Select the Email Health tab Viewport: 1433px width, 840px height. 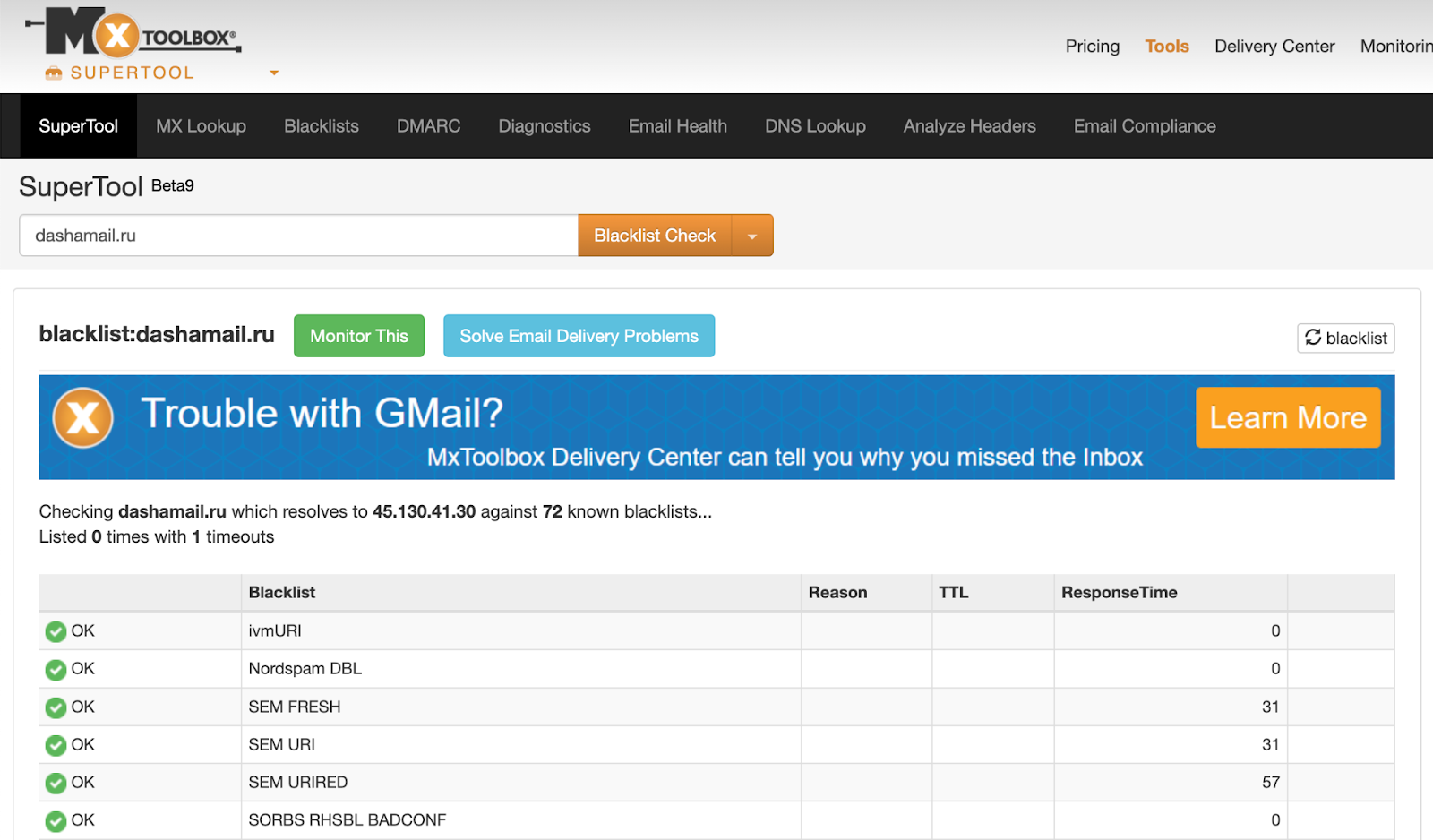[x=678, y=126]
